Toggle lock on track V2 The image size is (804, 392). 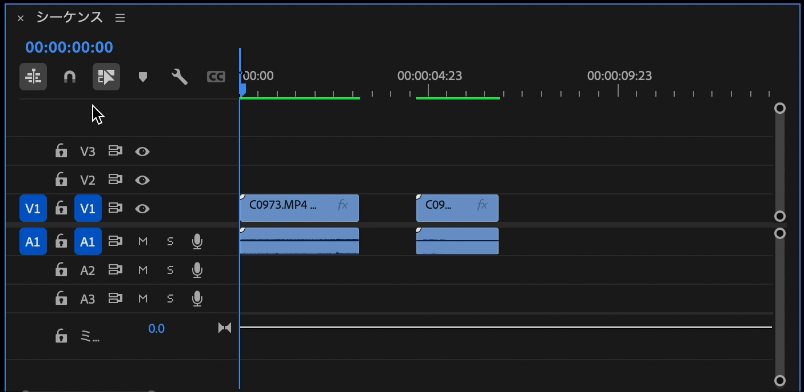click(x=61, y=180)
